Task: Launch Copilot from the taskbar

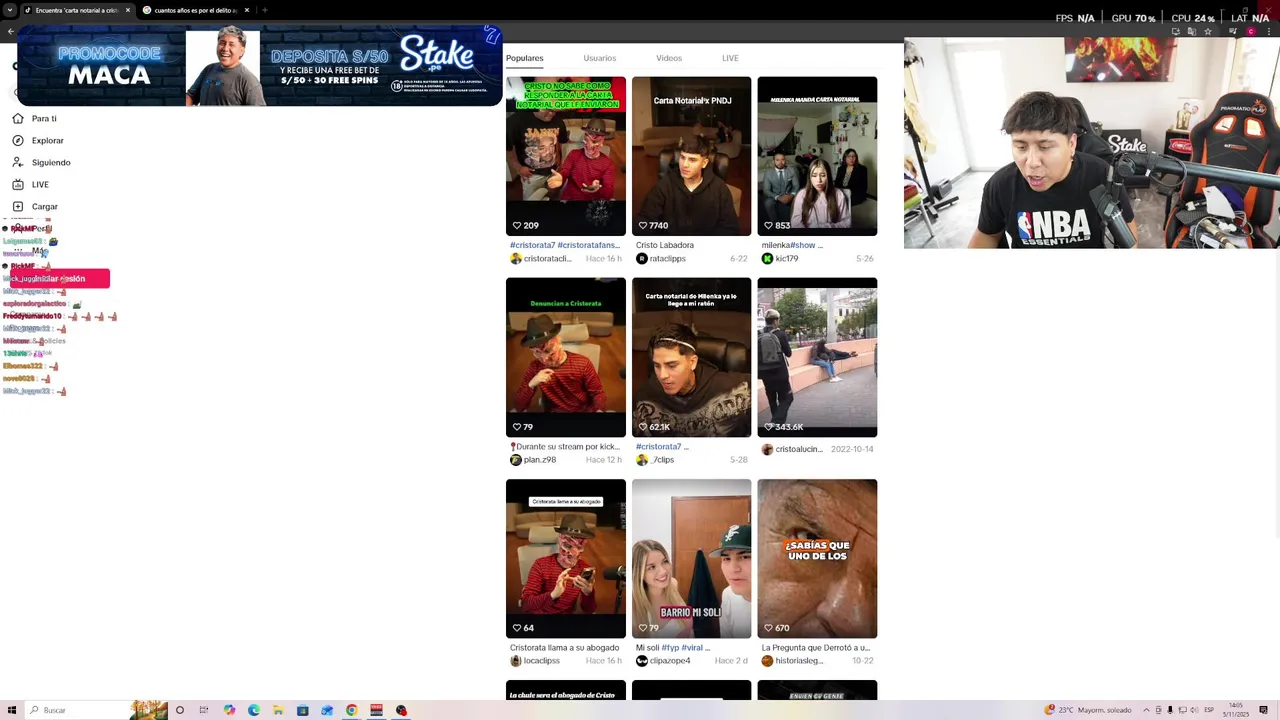Action: click(x=229, y=710)
